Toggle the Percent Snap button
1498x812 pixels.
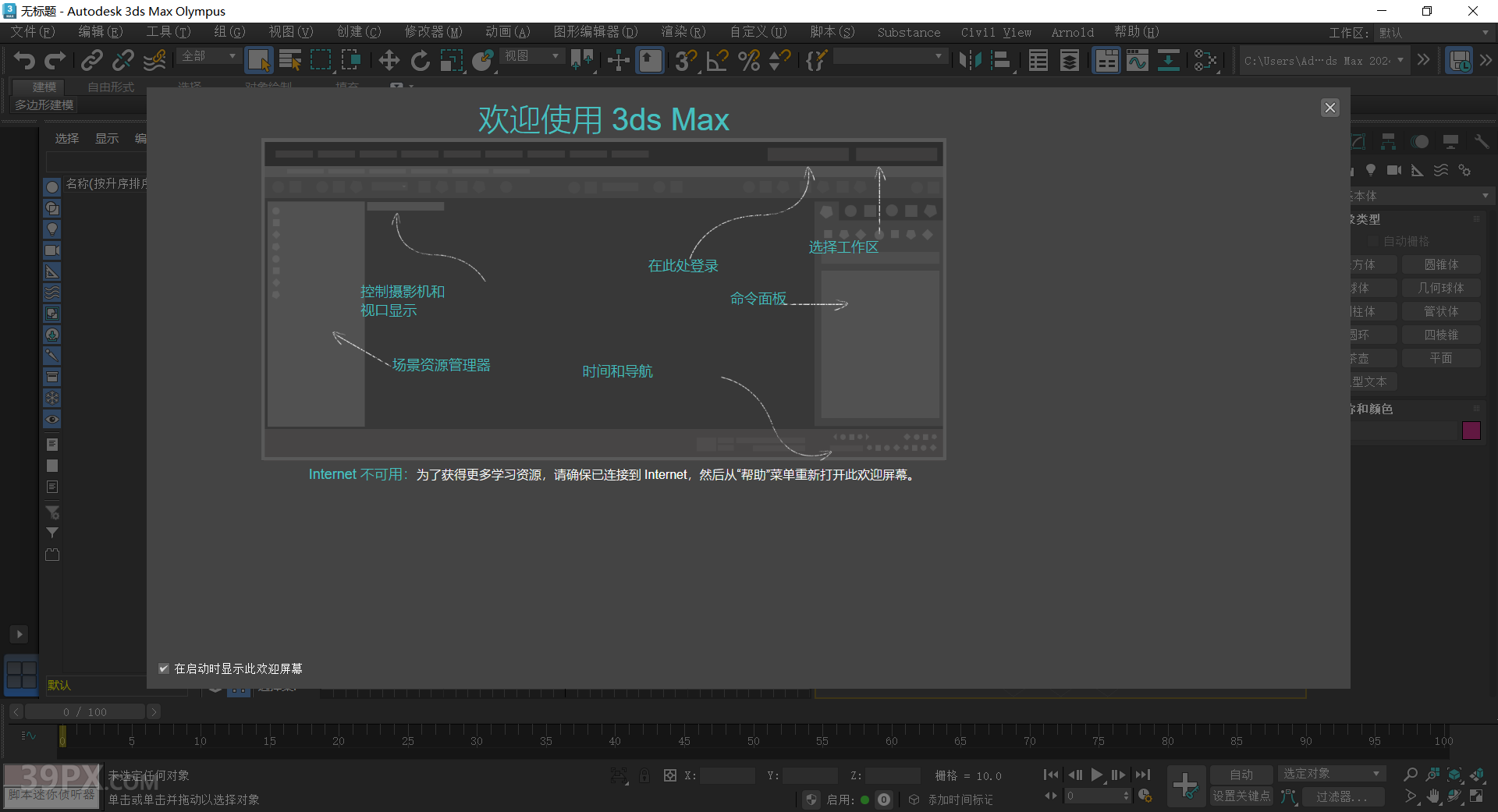[749, 60]
